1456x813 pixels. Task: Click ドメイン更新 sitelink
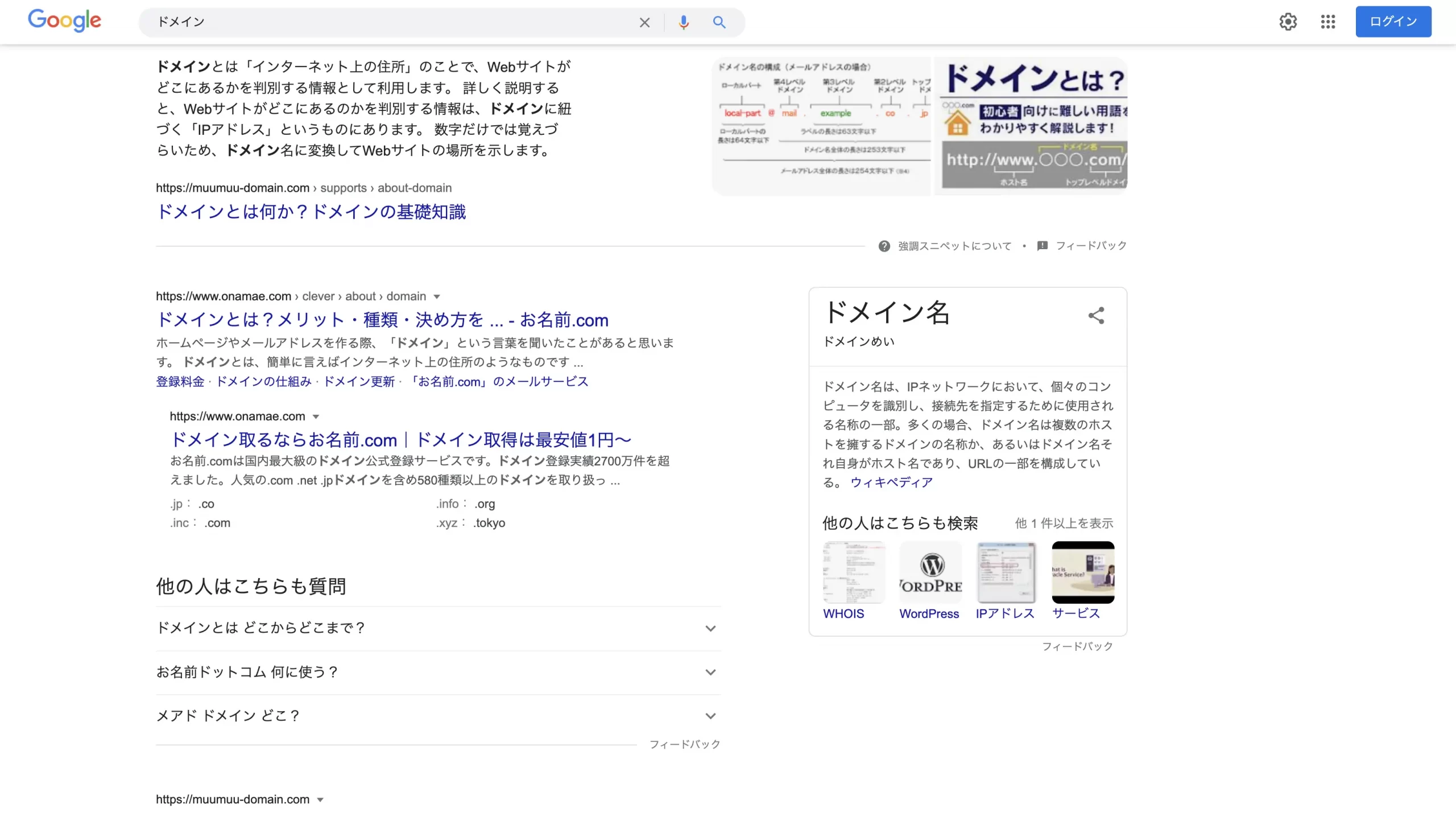(359, 381)
